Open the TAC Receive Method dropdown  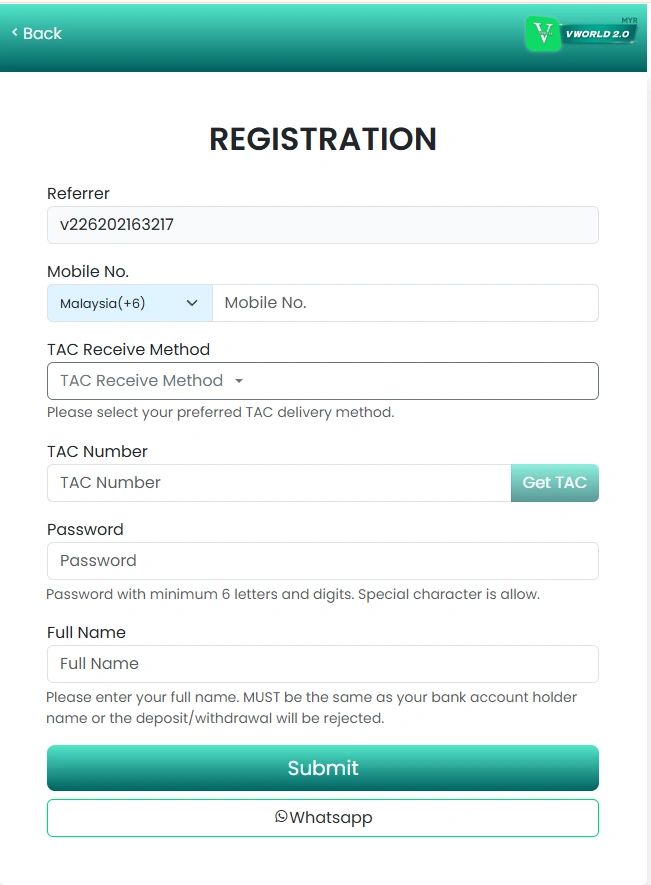click(322, 381)
